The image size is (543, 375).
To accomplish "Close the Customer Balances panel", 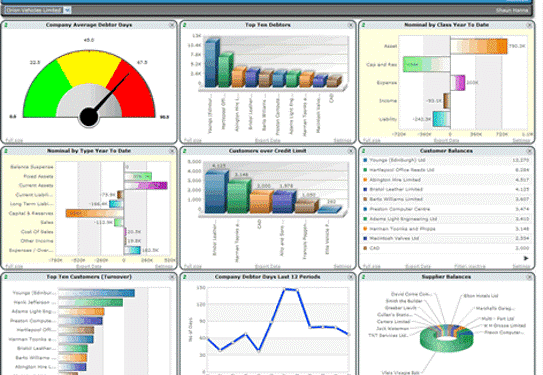I will click(x=529, y=151).
